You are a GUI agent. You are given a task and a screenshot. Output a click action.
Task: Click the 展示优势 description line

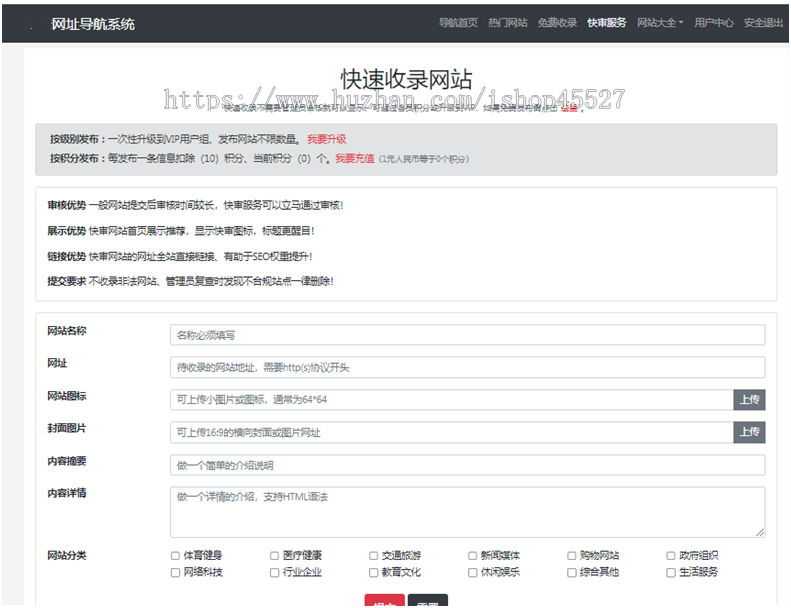point(181,231)
